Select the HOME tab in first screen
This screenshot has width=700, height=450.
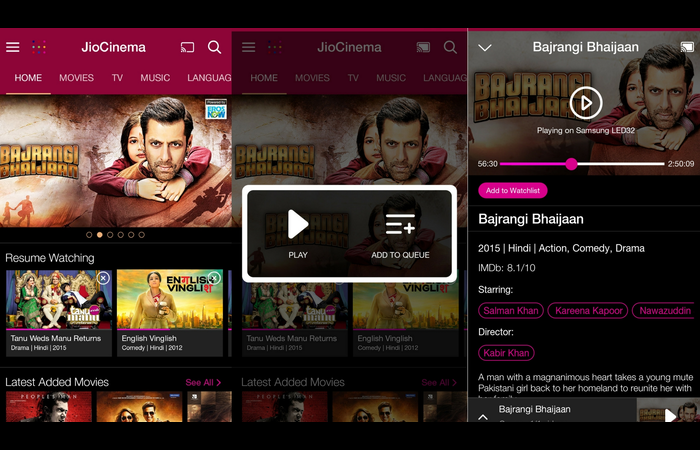pos(28,78)
